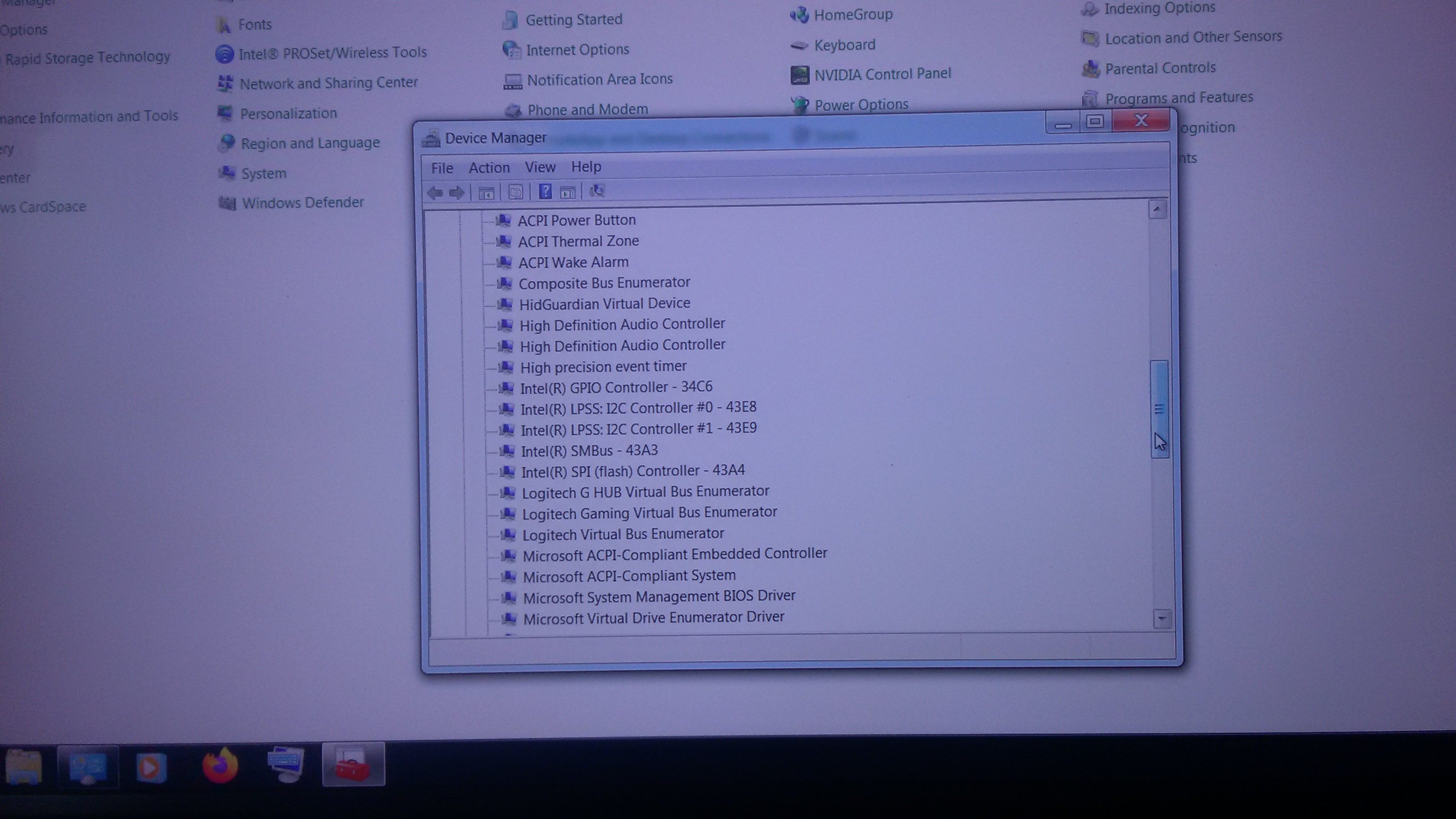Select ACPI Thermal Zone device
This screenshot has width=1456, height=819.
tap(578, 241)
